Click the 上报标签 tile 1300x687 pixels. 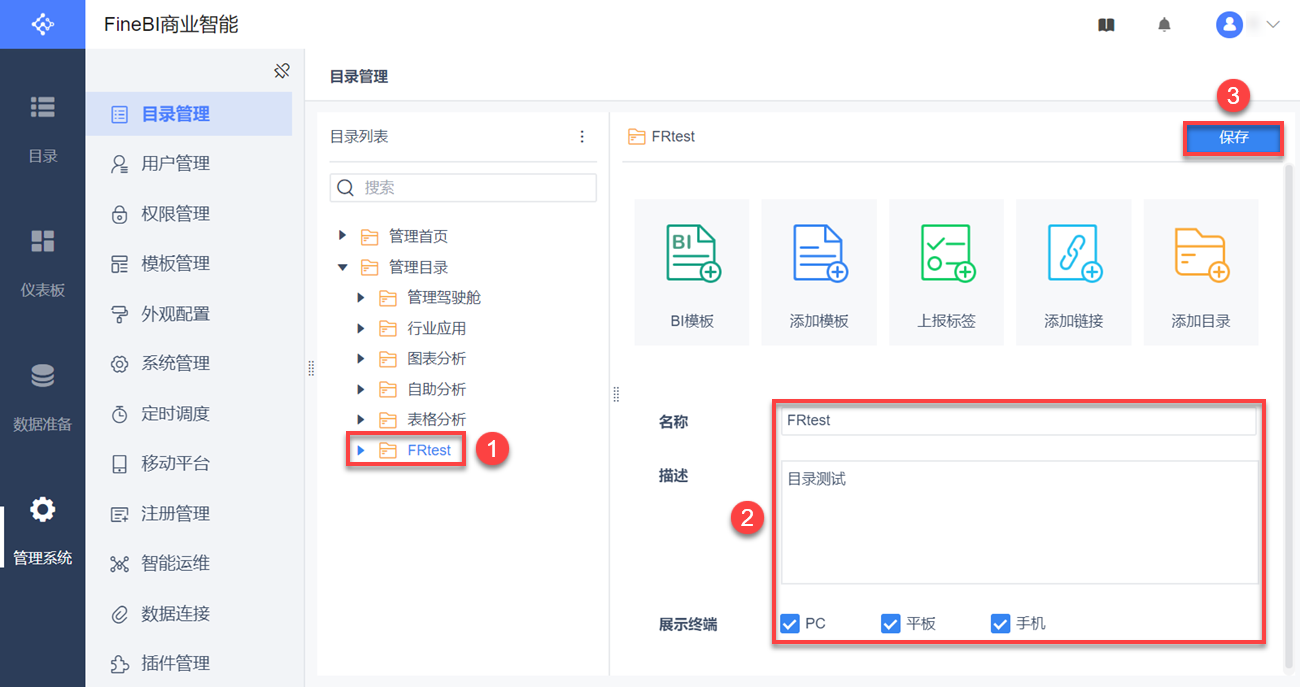pos(946,272)
